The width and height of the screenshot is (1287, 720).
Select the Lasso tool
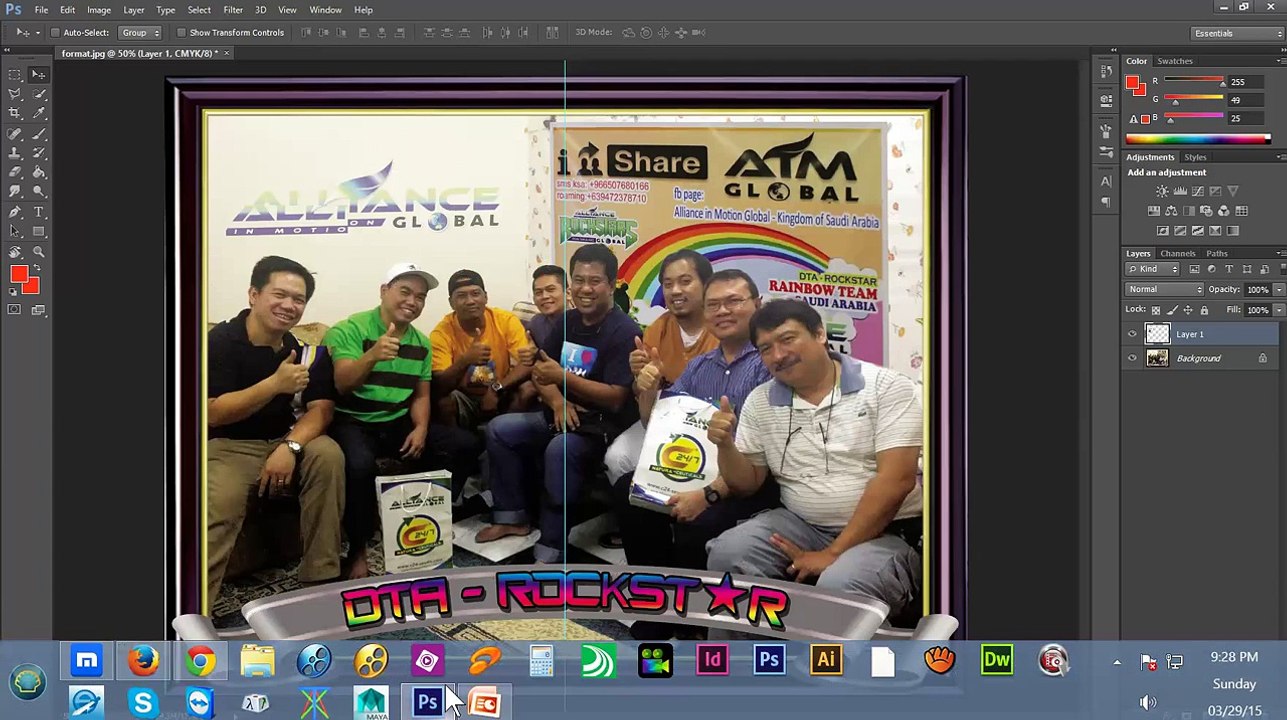click(x=15, y=94)
